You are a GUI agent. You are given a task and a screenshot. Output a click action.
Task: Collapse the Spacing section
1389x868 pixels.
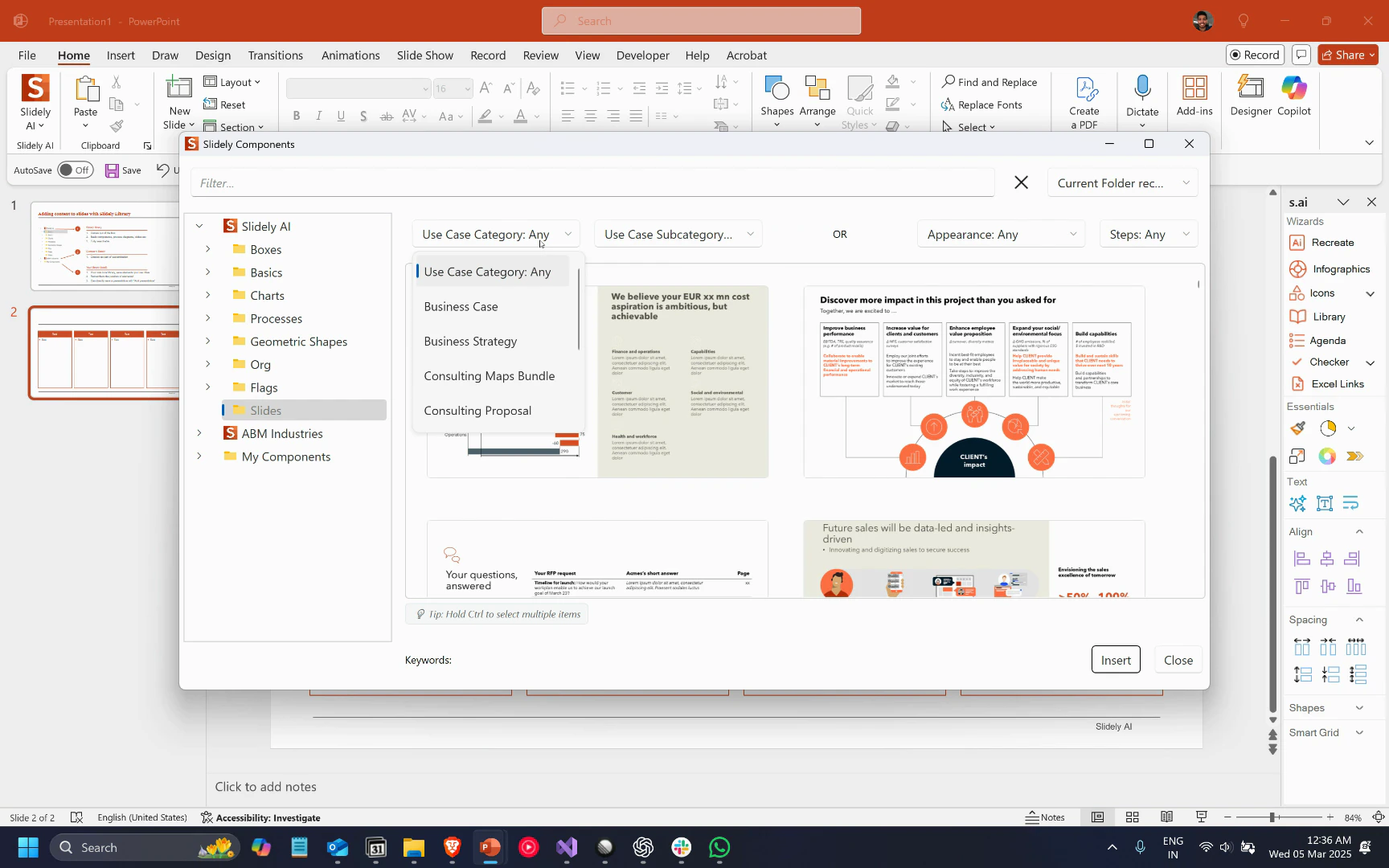1359,620
